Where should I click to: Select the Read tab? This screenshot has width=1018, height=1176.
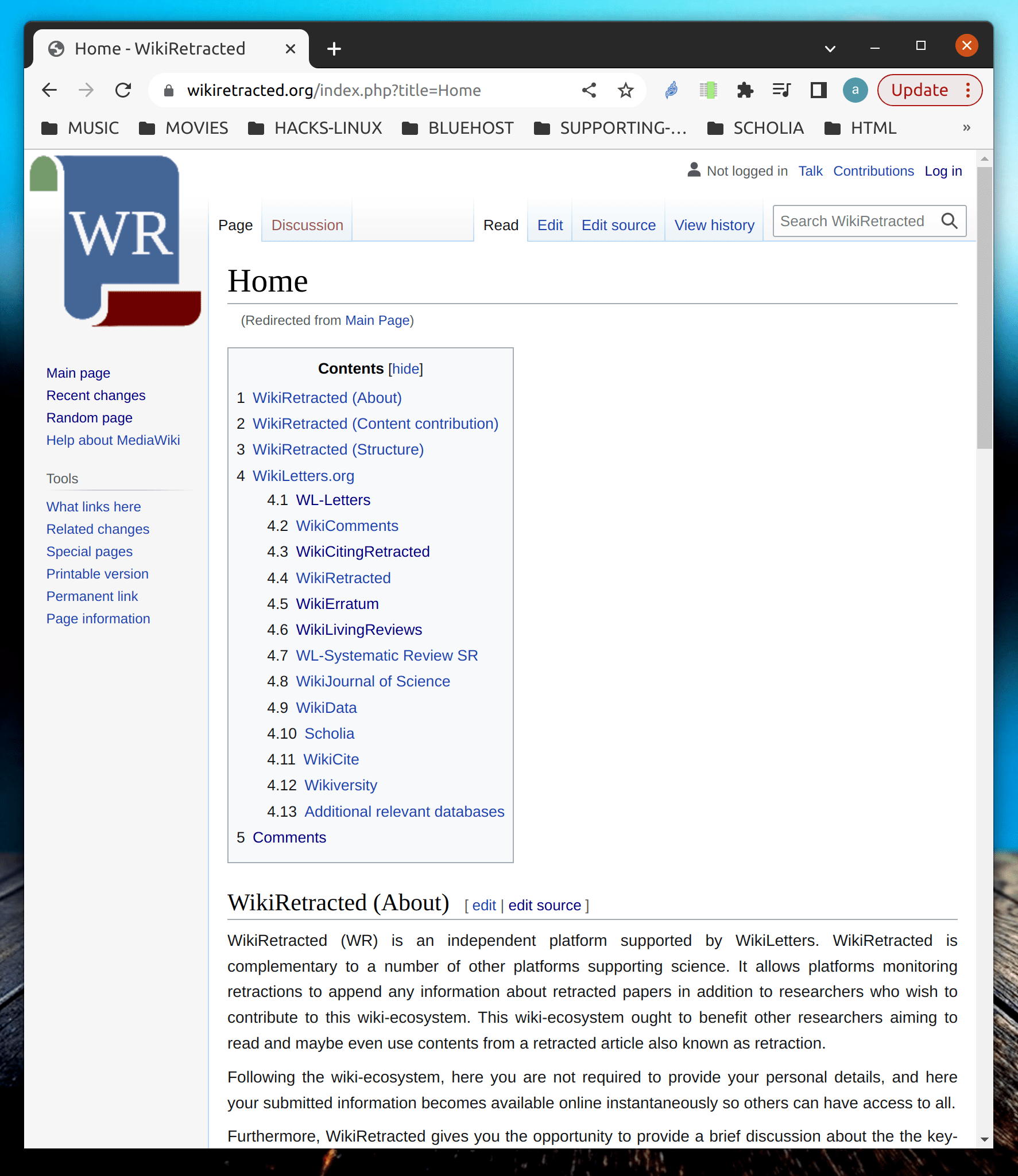point(501,225)
